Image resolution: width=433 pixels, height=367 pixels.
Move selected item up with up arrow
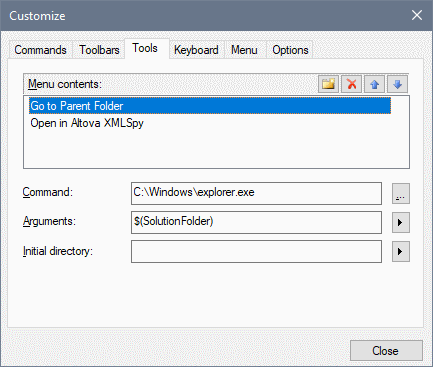pyautogui.click(x=374, y=84)
